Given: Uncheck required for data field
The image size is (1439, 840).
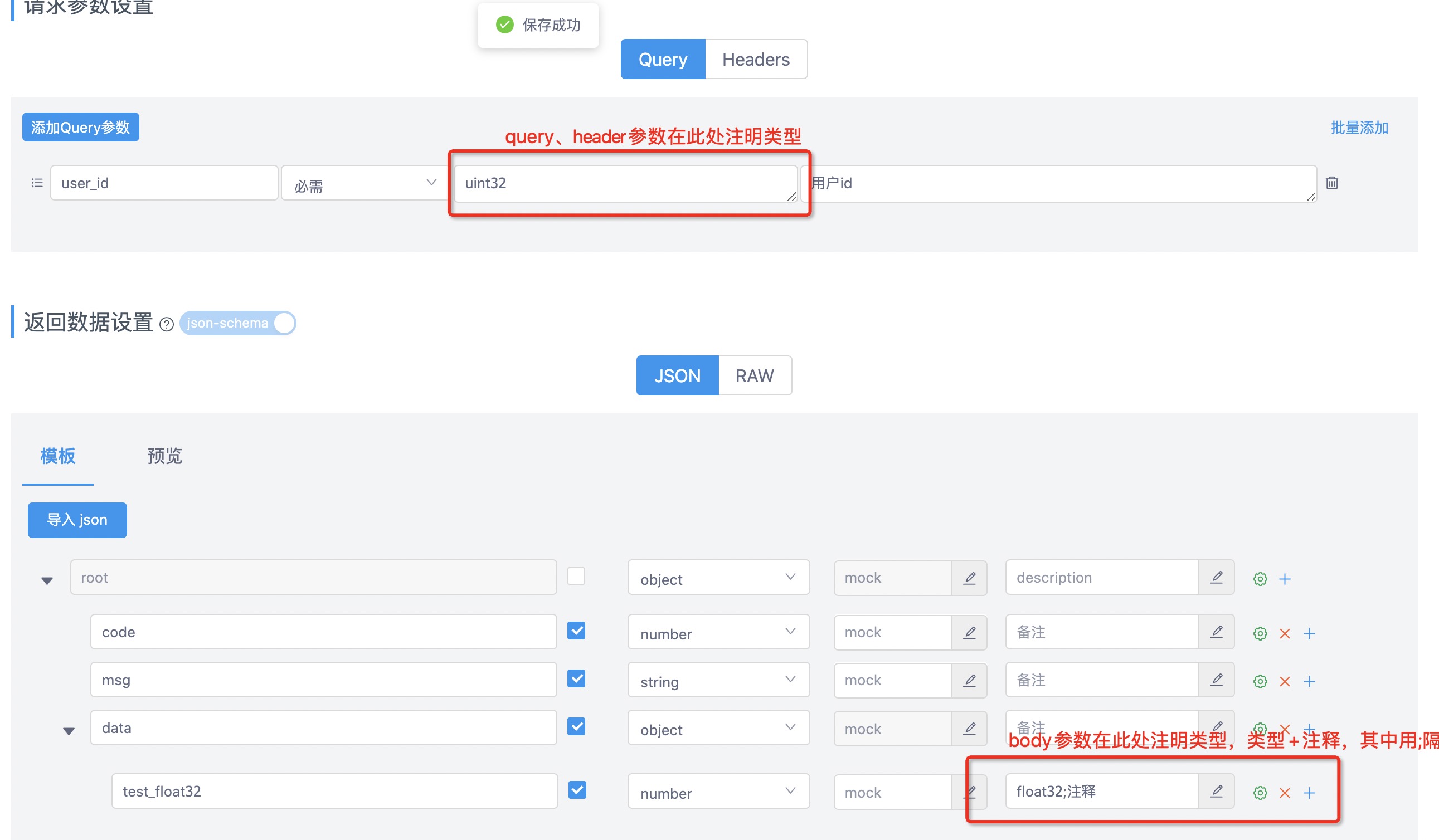Looking at the screenshot, I should (576, 727).
